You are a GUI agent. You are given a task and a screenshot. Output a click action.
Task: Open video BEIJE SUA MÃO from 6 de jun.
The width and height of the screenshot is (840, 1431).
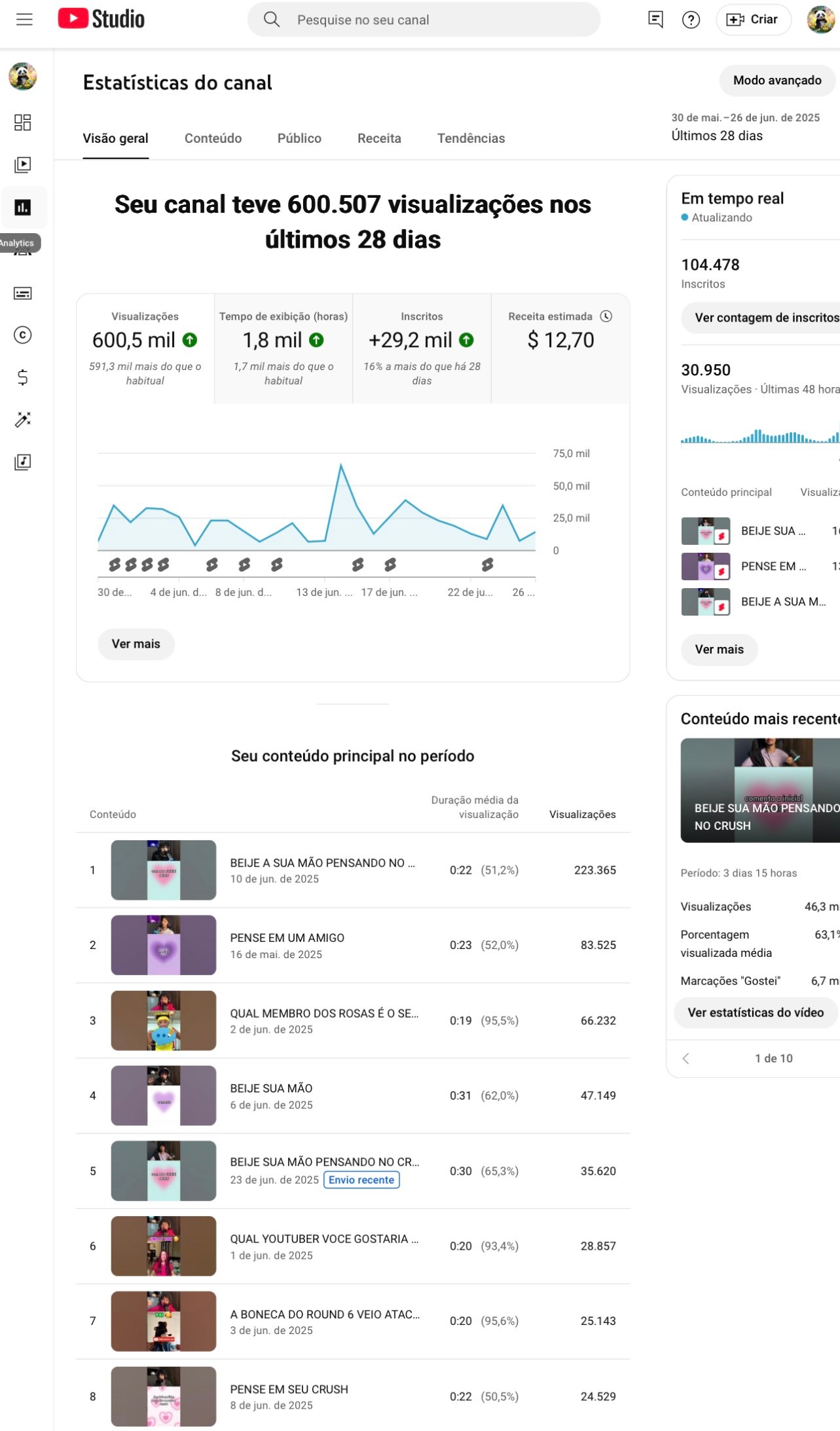point(271,1088)
